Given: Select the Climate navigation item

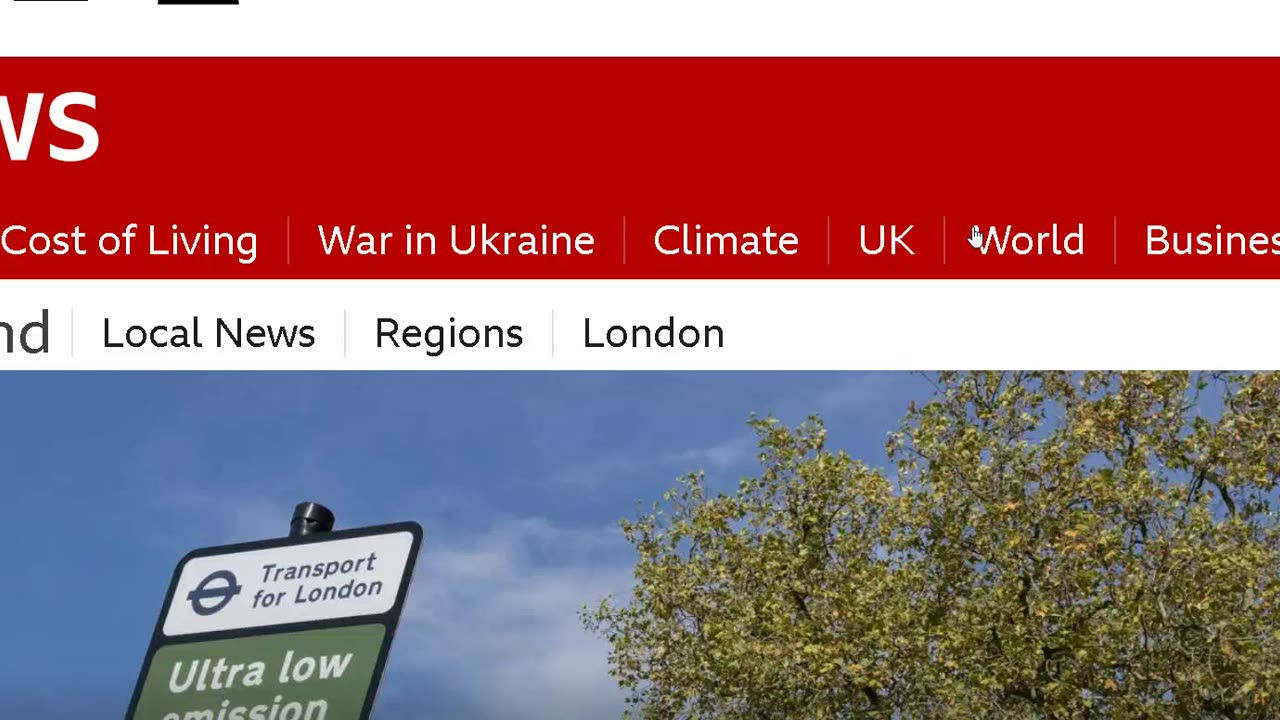Looking at the screenshot, I should click(726, 241).
